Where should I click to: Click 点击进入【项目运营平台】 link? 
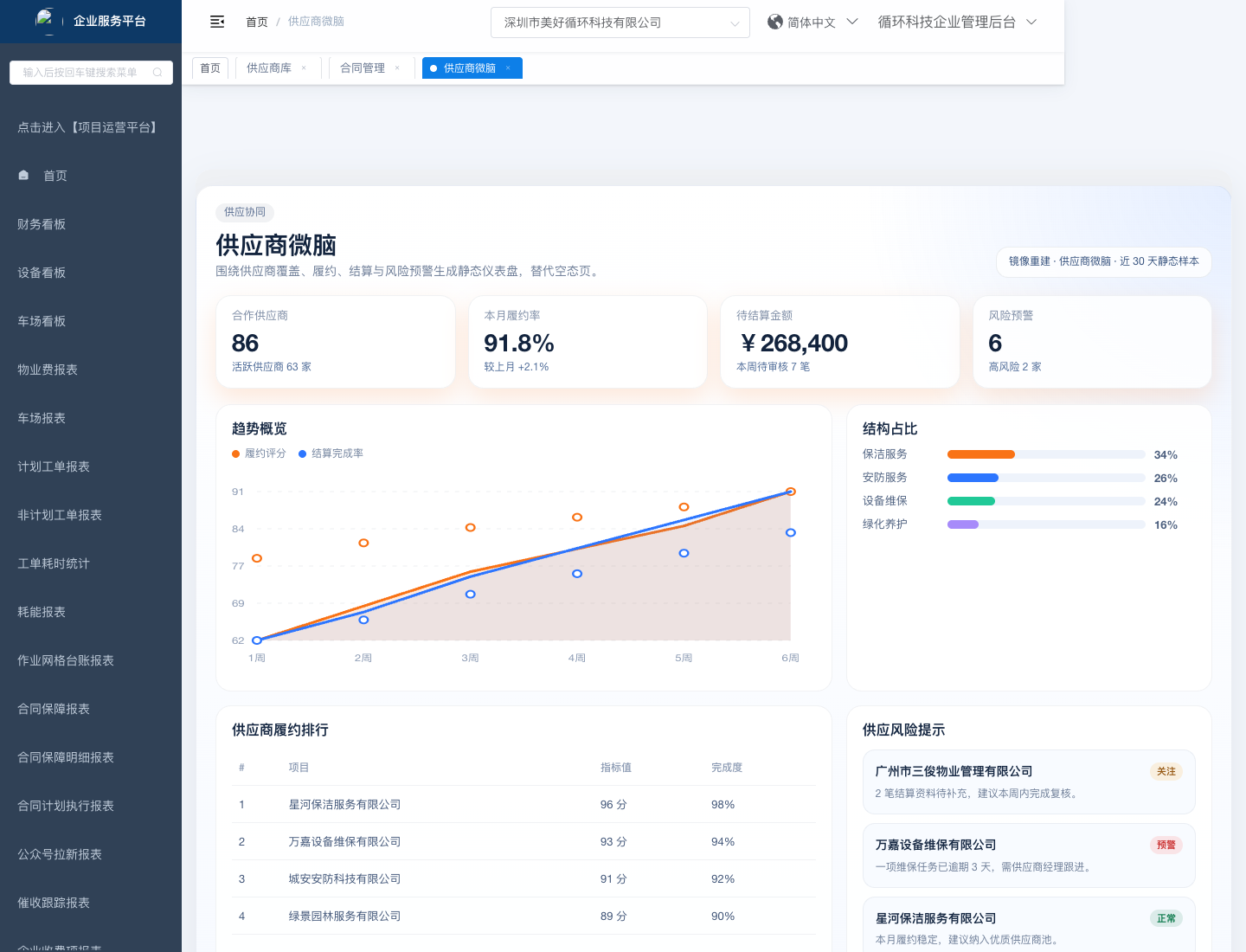[89, 127]
